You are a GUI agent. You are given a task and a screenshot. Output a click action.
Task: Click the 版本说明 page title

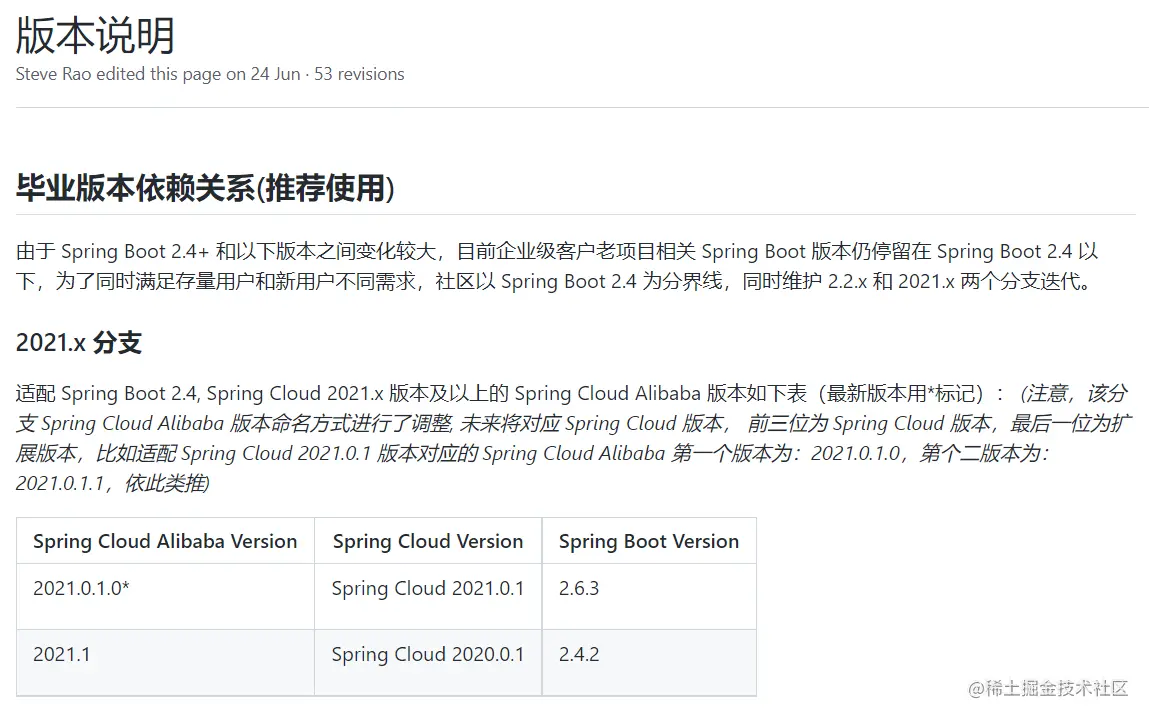[x=95, y=36]
